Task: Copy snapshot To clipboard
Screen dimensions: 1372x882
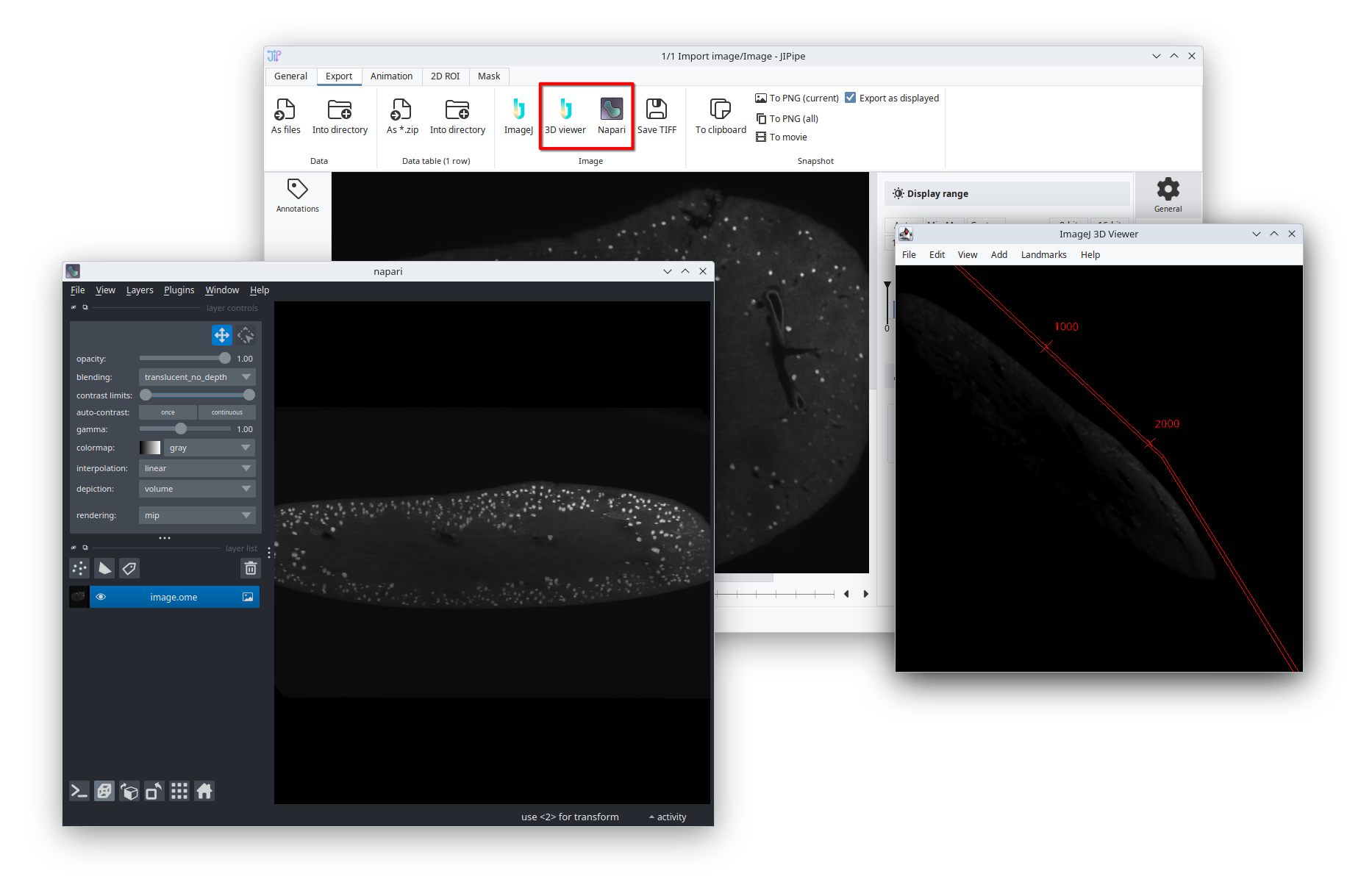Action: 720,116
